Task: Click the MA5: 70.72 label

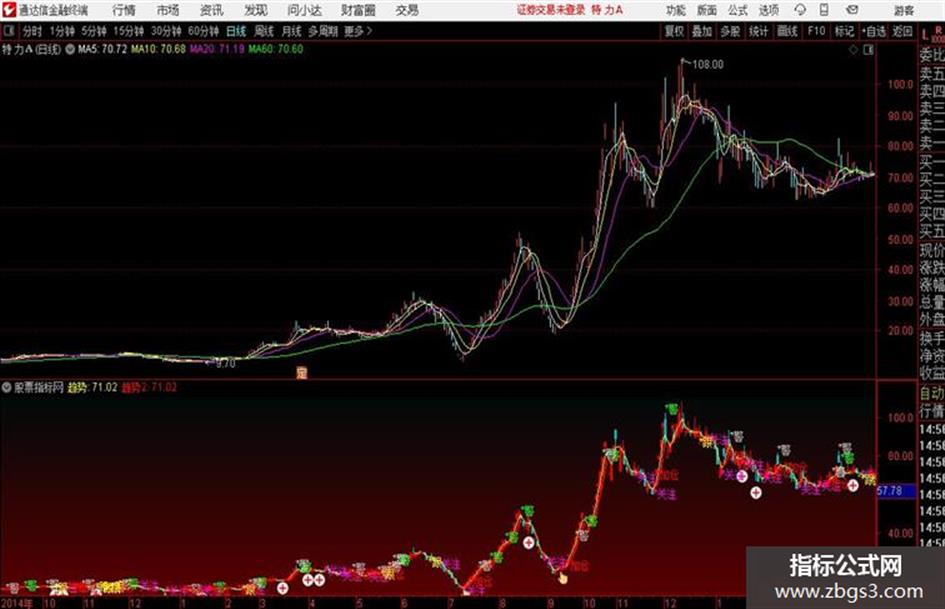Action: pos(102,49)
